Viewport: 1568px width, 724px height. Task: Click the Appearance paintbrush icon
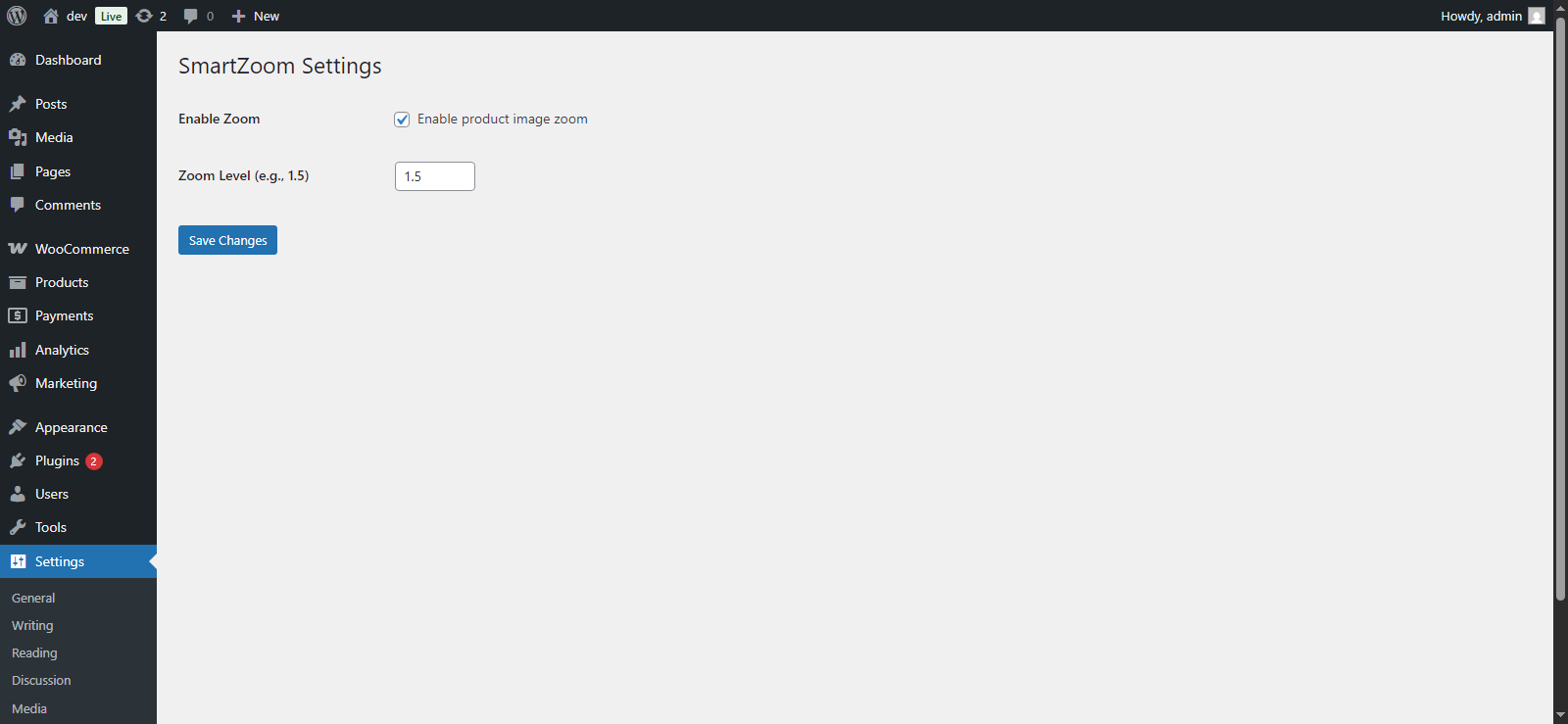18,427
